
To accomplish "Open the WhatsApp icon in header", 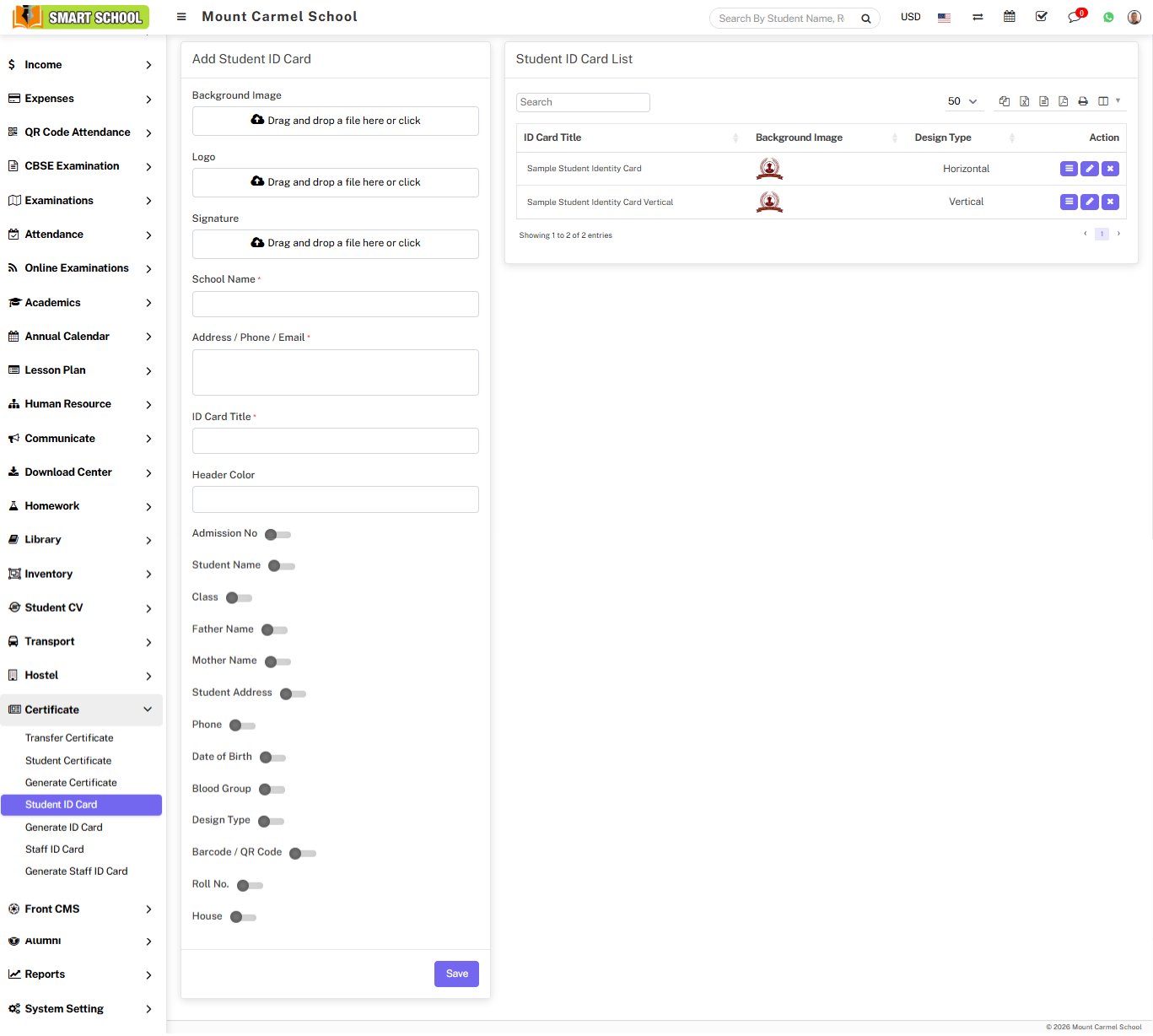I will [x=1108, y=18].
